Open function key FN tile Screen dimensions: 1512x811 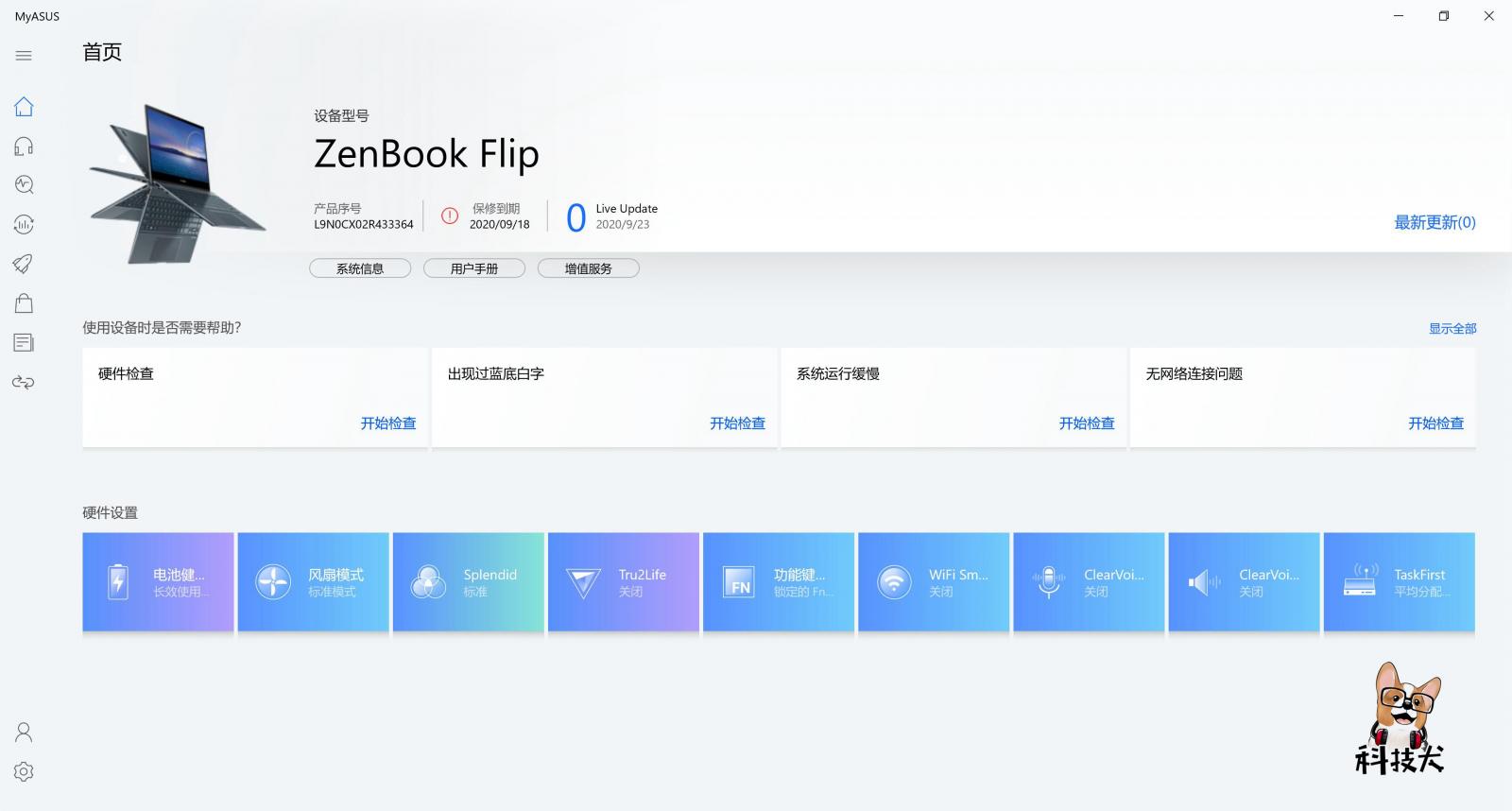click(779, 582)
